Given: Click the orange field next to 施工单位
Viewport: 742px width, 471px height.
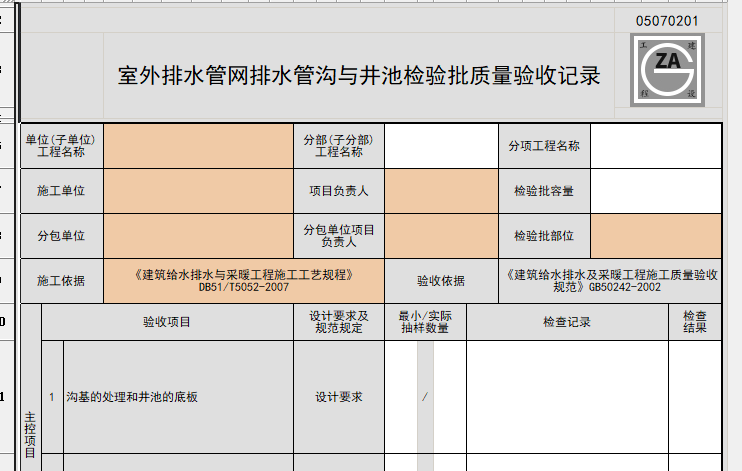Looking at the screenshot, I should 197,190.
